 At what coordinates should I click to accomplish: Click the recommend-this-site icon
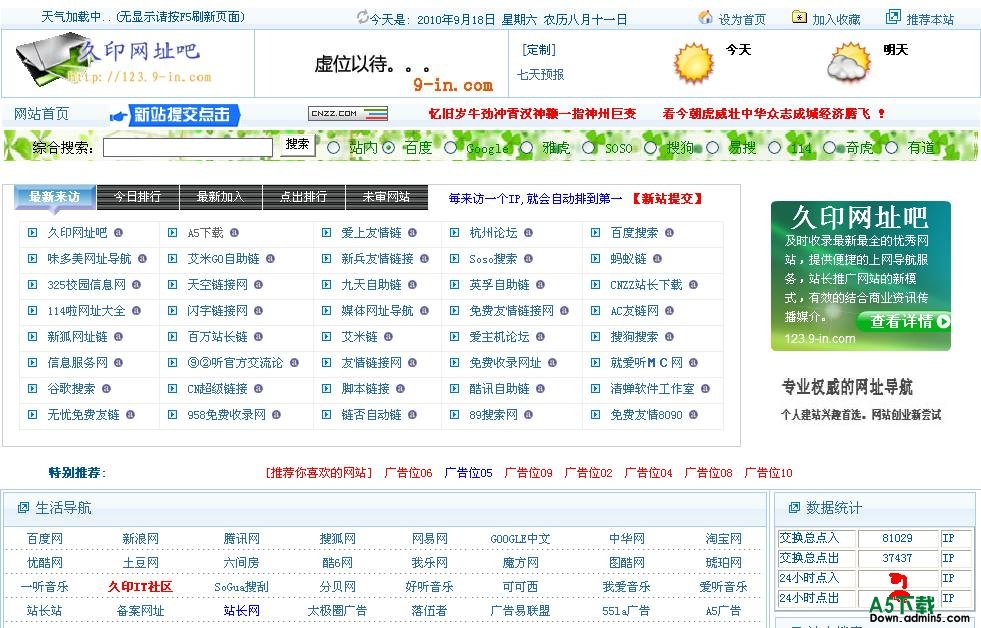[x=893, y=17]
